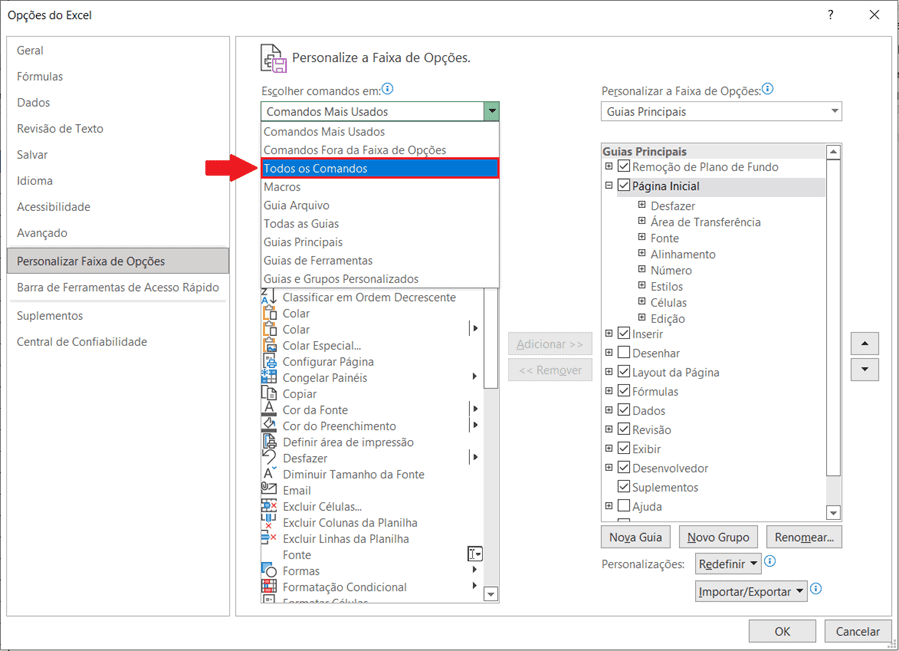Toggle the Inserir tab checkbox

(624, 333)
